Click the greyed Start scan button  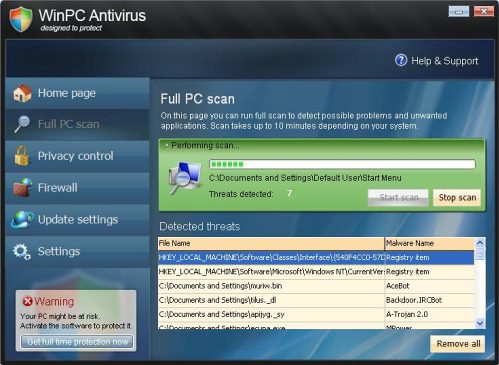click(398, 198)
